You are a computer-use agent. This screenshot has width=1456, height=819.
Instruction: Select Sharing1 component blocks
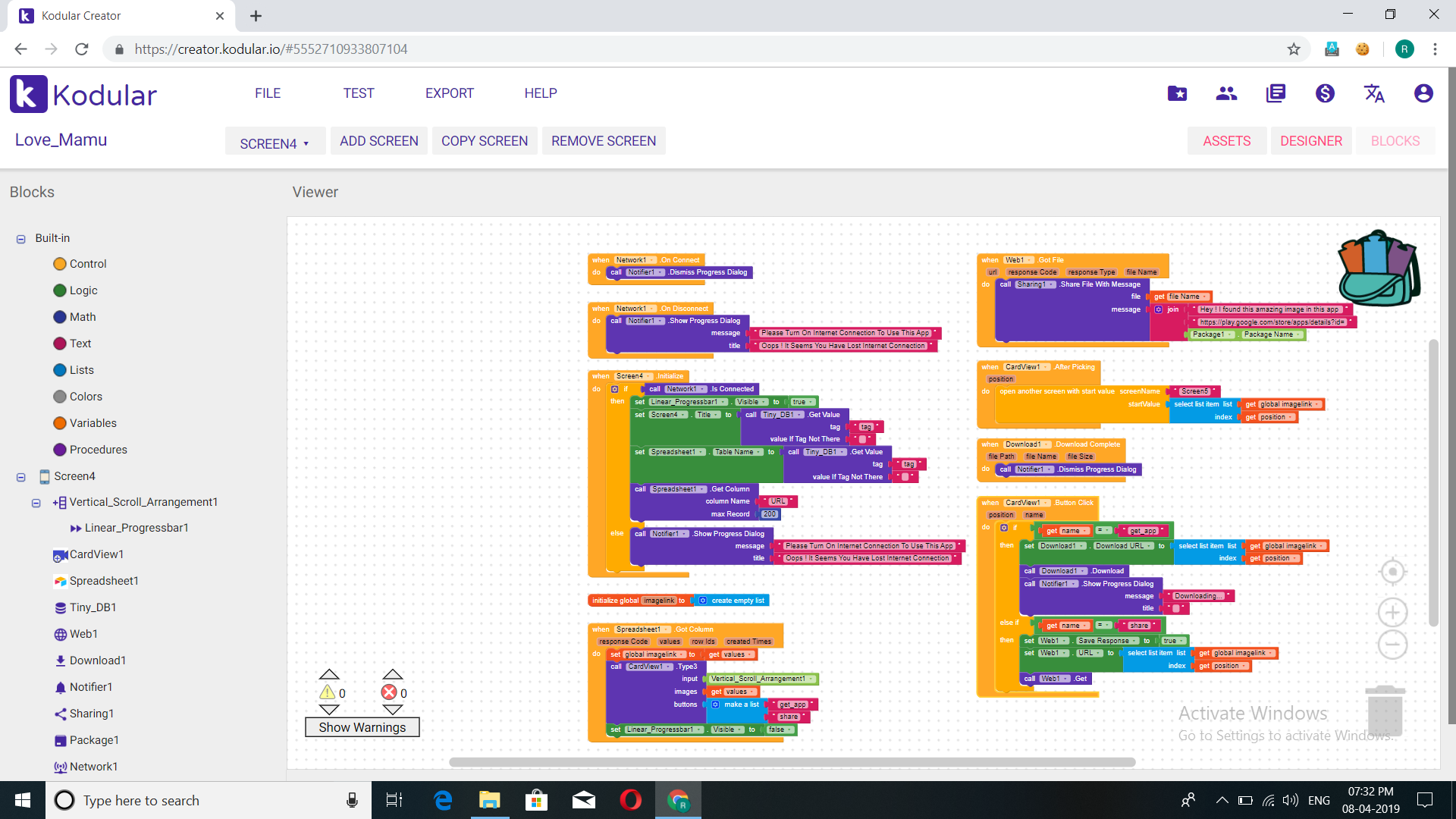[x=83, y=714]
